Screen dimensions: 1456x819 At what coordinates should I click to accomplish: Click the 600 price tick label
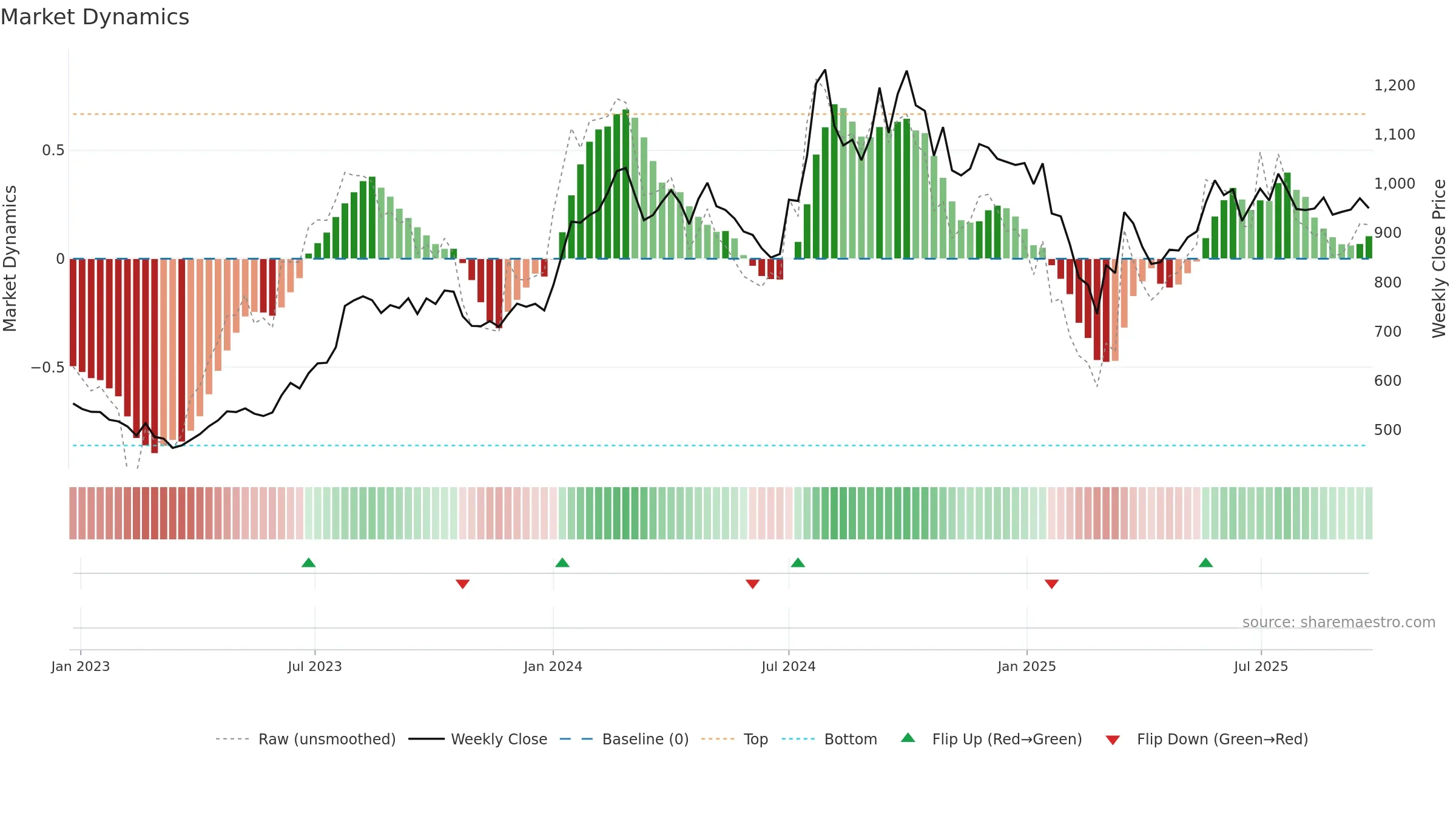click(1388, 380)
